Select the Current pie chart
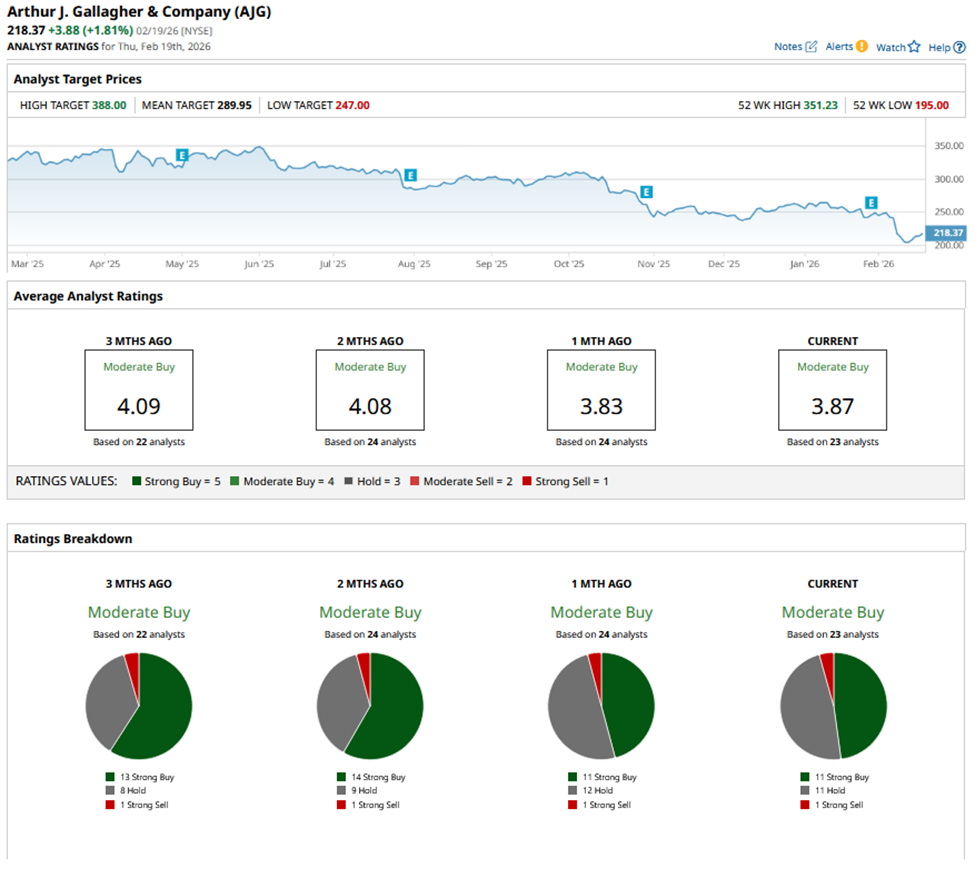975x877 pixels. (x=833, y=706)
